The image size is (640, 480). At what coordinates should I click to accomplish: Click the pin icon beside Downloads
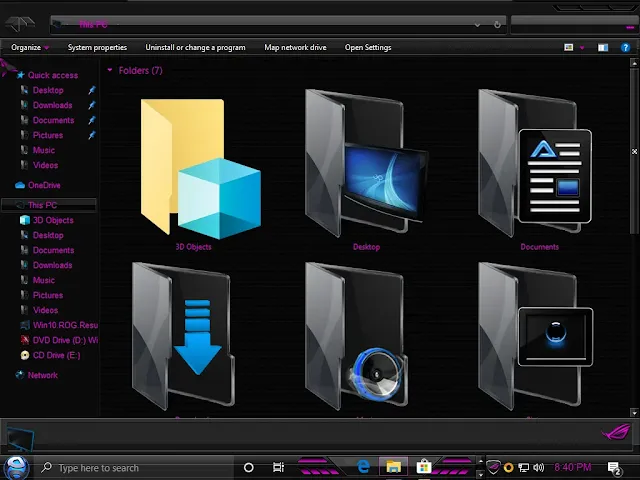[92, 105]
